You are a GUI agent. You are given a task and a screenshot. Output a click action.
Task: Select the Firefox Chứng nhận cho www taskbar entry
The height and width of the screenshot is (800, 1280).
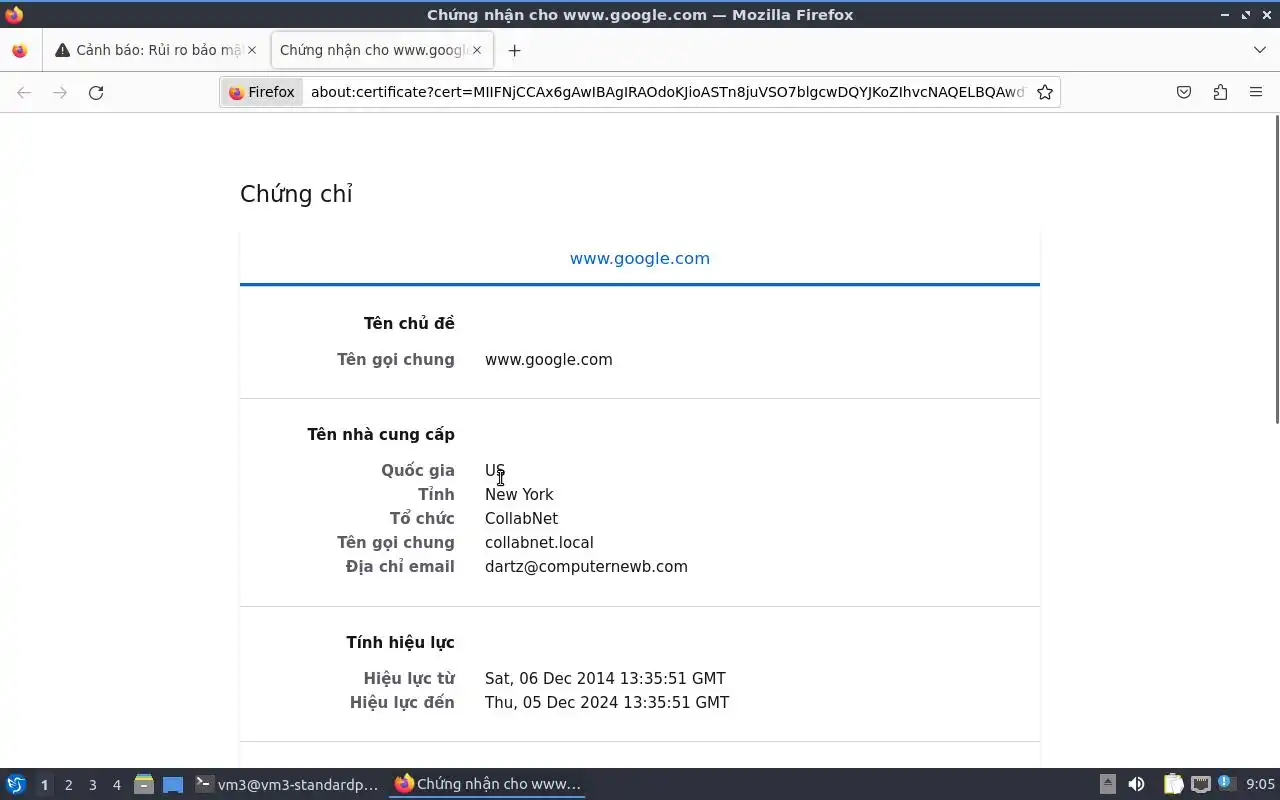(x=488, y=784)
